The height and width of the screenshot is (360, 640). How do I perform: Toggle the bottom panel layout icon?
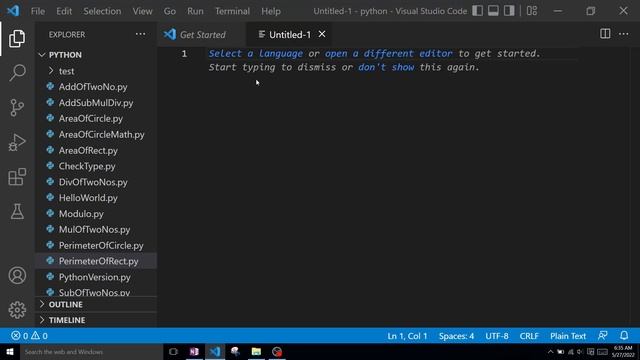tap(493, 11)
